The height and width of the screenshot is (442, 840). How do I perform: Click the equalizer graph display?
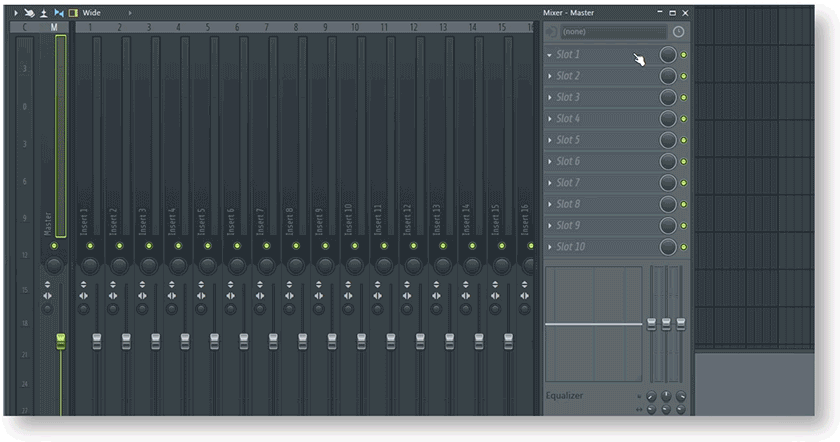tap(594, 324)
